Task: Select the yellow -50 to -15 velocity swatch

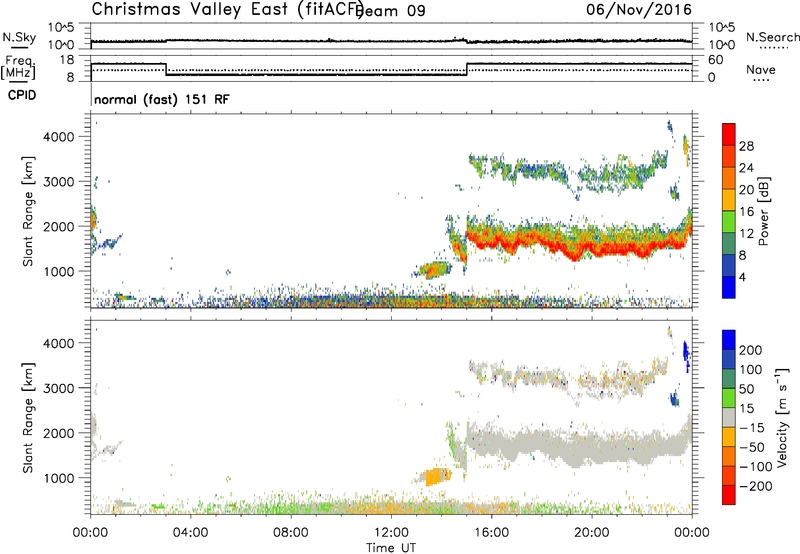Action: (729, 437)
